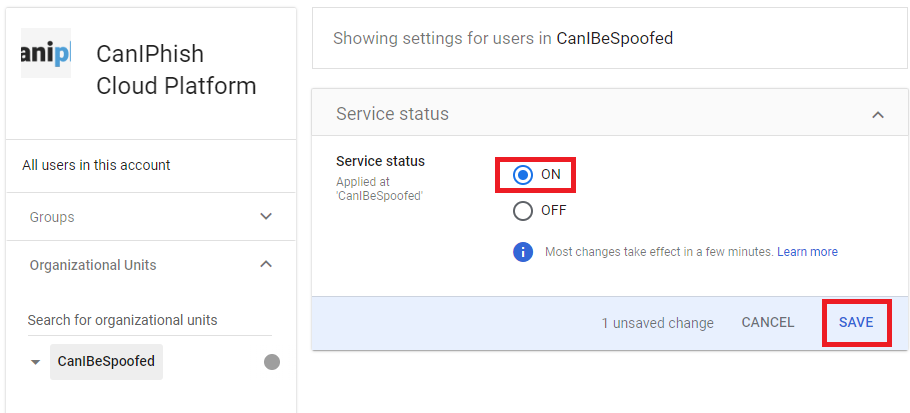Click the CanIPhish logo thumbnail
910x413 pixels.
pos(46,53)
